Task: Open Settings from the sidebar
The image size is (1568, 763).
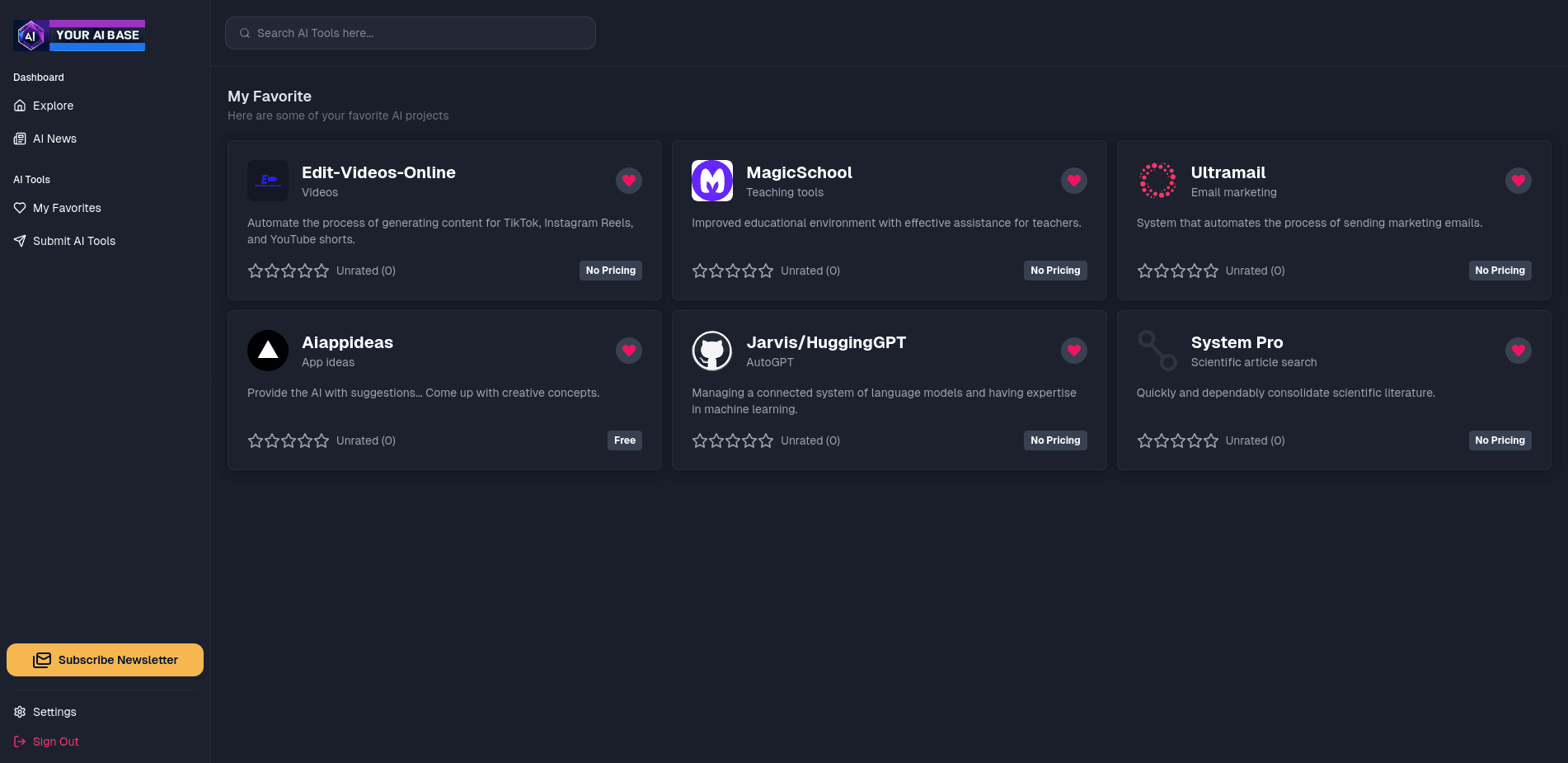Action: tap(54, 712)
